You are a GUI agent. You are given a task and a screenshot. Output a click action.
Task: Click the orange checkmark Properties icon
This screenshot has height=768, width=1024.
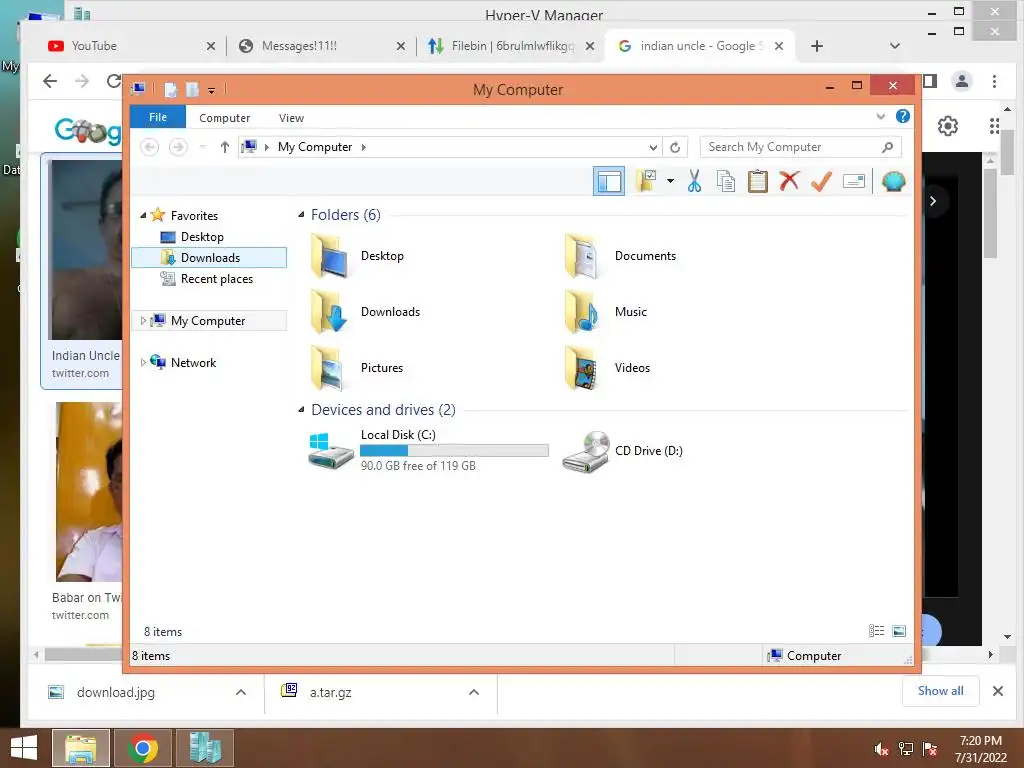coord(821,181)
